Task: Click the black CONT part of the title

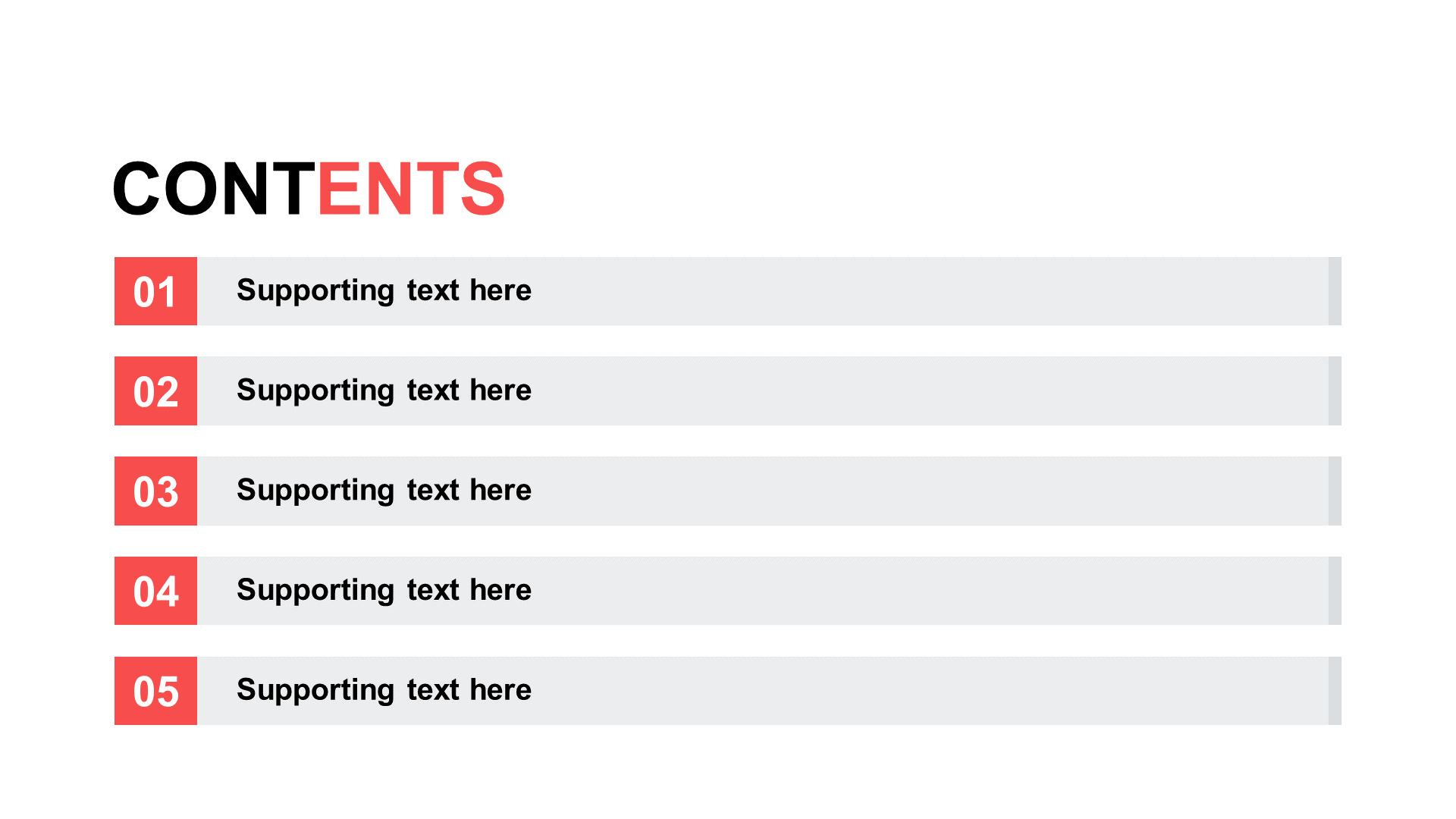Action: coord(214,188)
